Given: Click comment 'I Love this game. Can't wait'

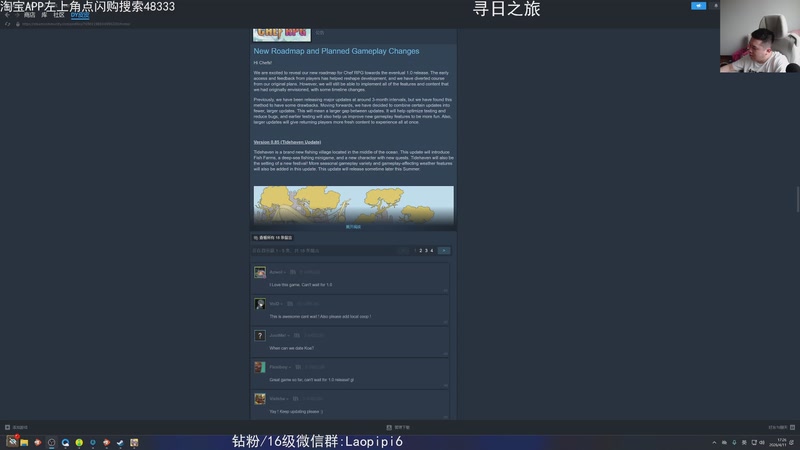Looking at the screenshot, I should pos(301,285).
